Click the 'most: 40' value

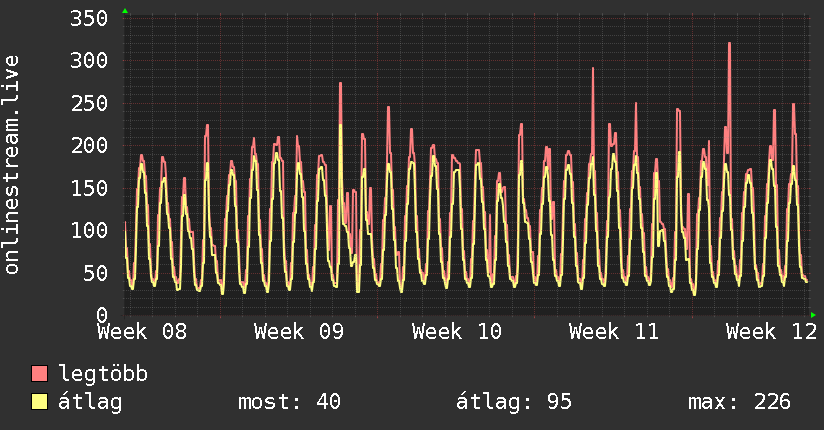(290, 402)
